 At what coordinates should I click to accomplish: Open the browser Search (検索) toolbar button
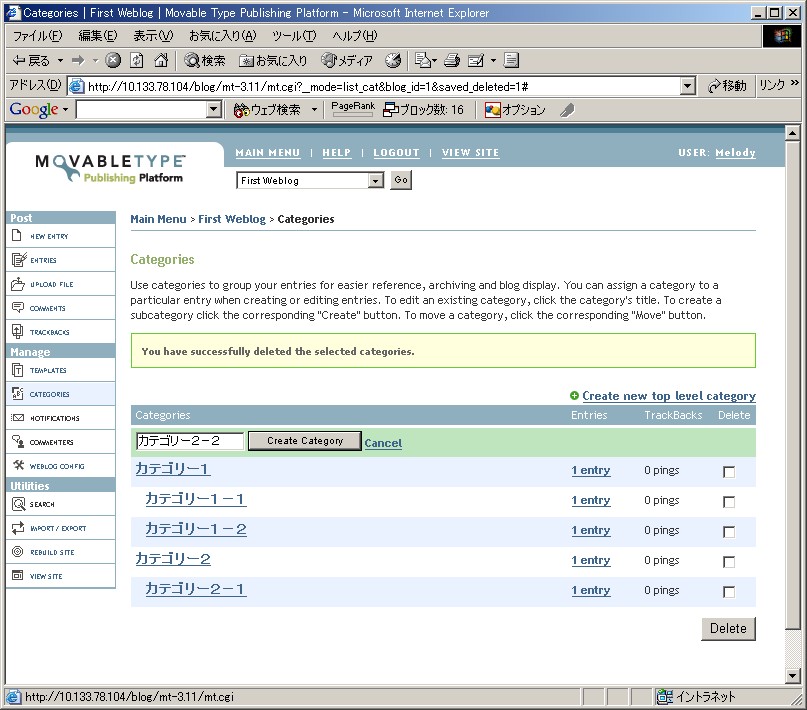tap(205, 61)
